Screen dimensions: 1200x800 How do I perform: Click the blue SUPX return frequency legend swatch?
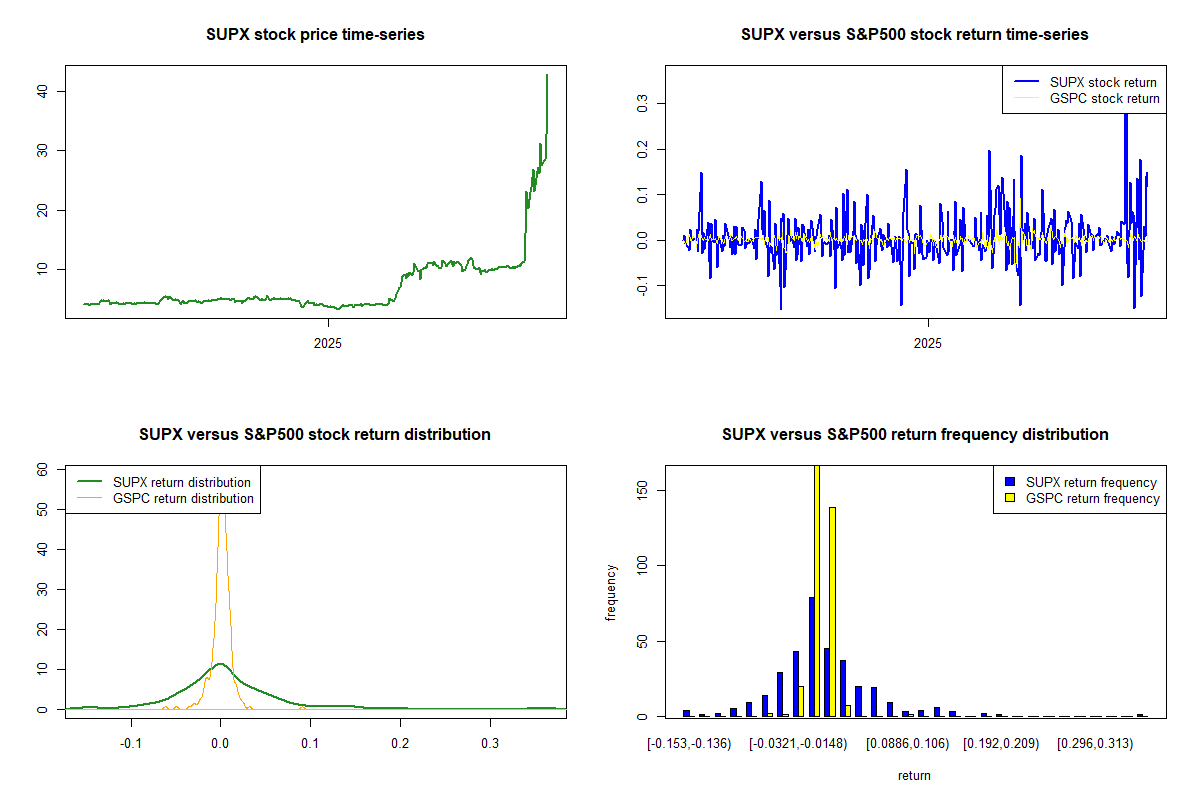point(1010,482)
